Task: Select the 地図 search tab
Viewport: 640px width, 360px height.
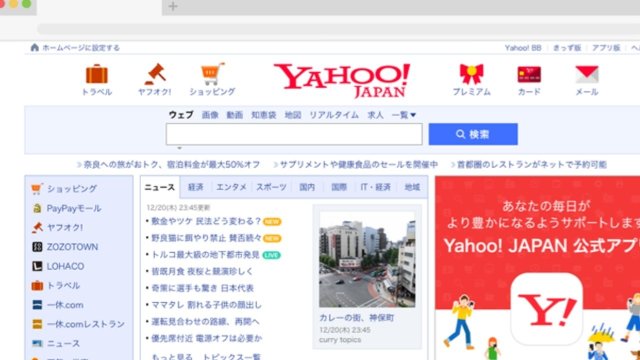Action: click(x=293, y=115)
